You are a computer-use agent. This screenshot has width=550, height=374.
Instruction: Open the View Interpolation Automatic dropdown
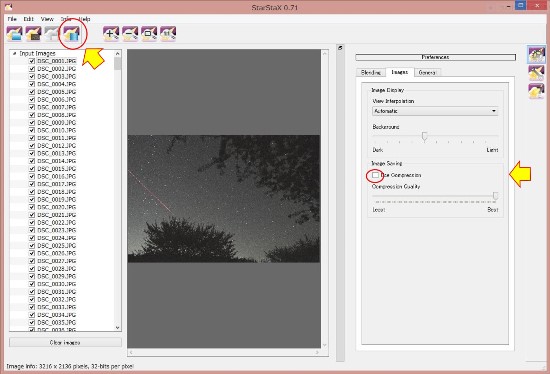click(435, 111)
